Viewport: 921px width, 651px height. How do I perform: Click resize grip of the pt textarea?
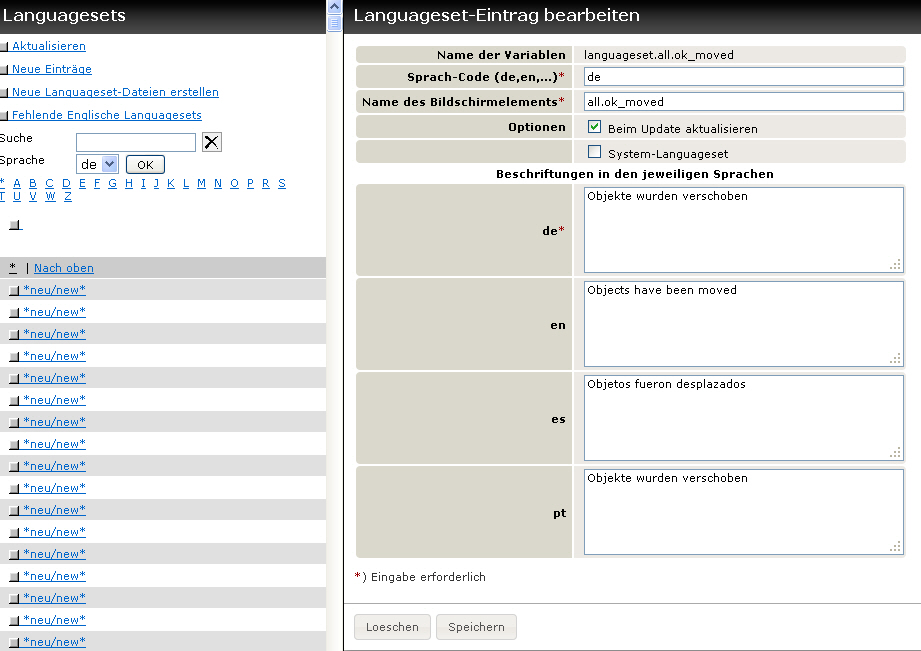click(x=896, y=547)
